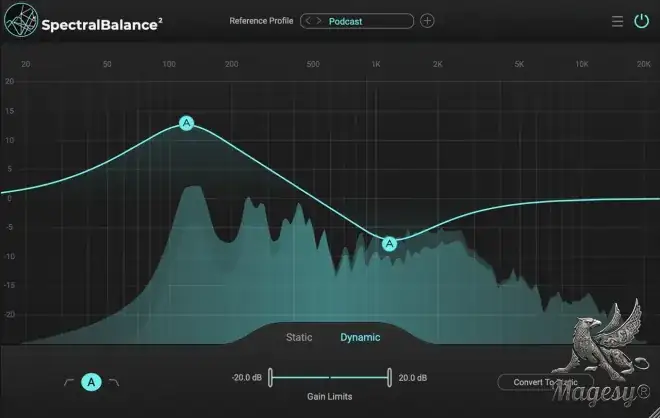Click the Gain Limits label
This screenshot has width=660, height=418.
[330, 397]
